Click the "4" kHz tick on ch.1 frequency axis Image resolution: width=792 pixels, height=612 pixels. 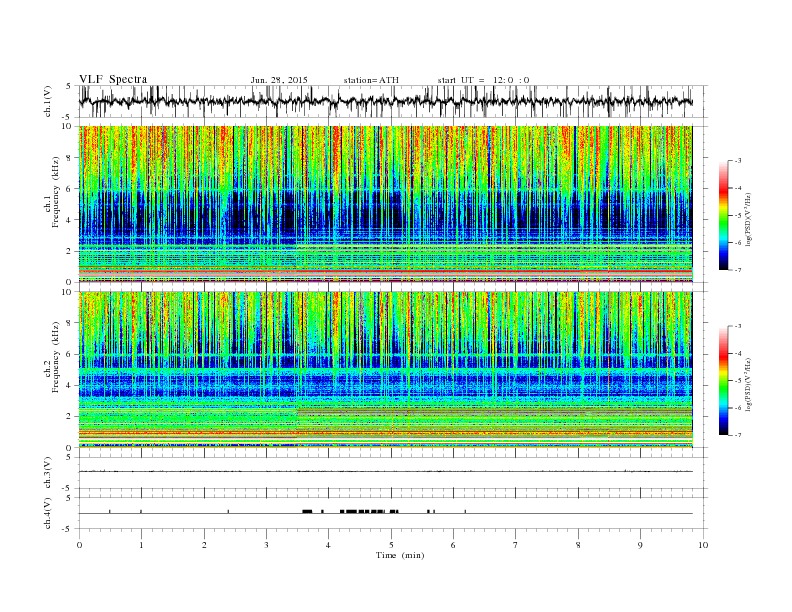69,220
